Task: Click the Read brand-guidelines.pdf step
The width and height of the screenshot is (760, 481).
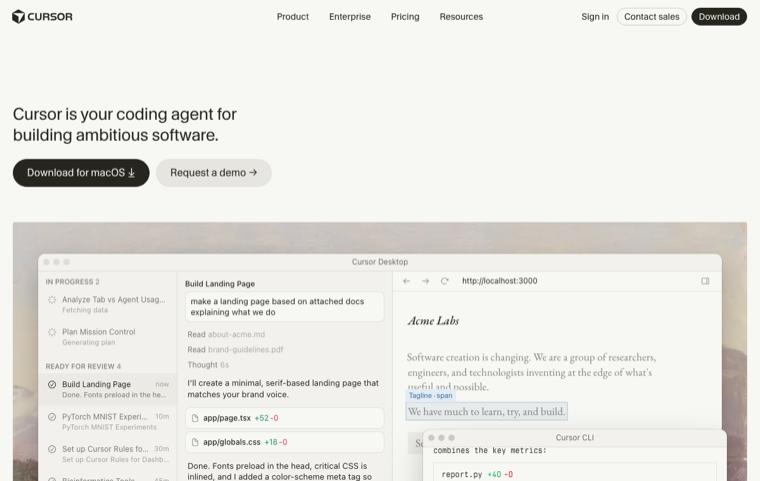Action: click(235, 350)
